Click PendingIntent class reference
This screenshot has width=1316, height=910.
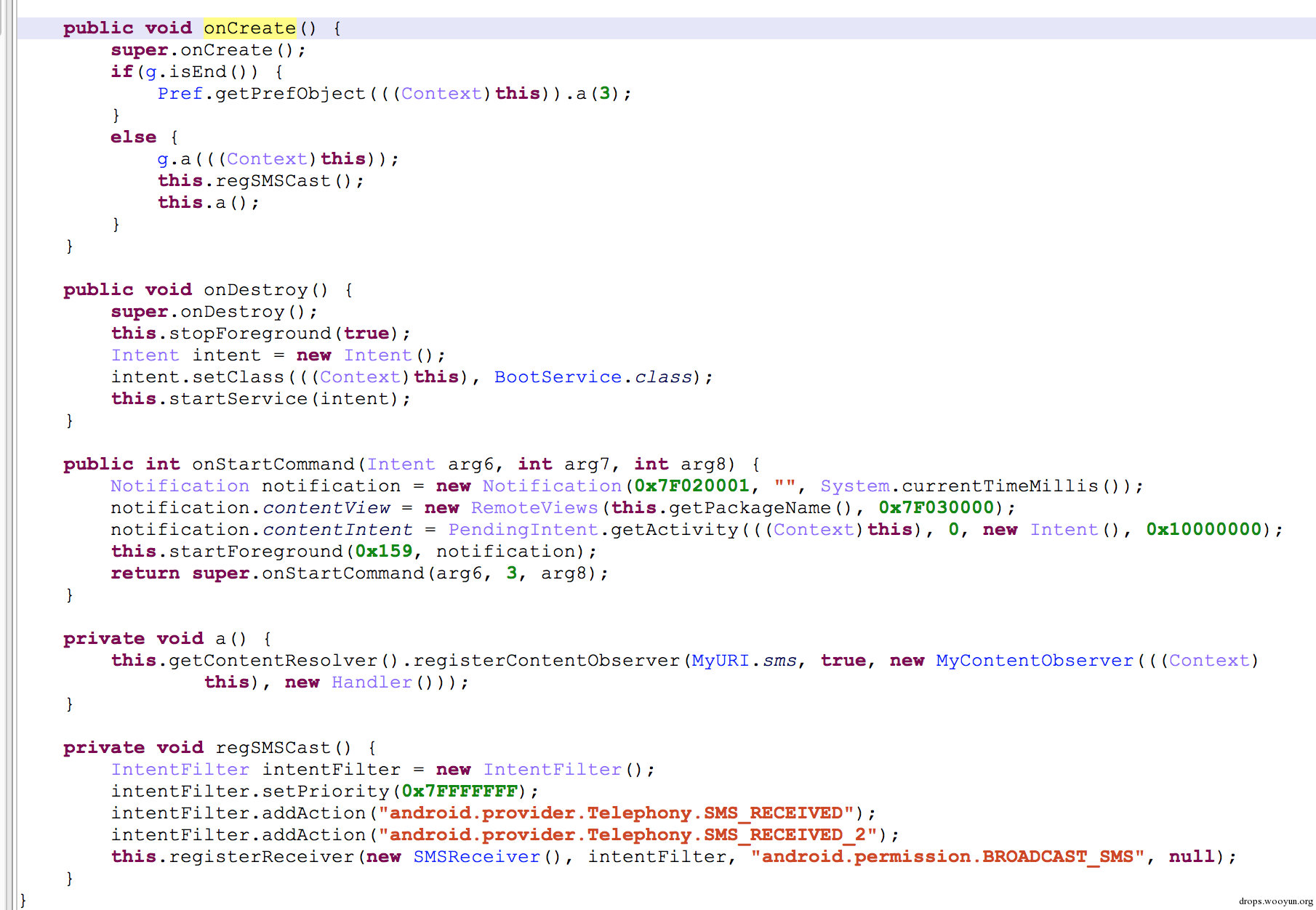(x=523, y=530)
